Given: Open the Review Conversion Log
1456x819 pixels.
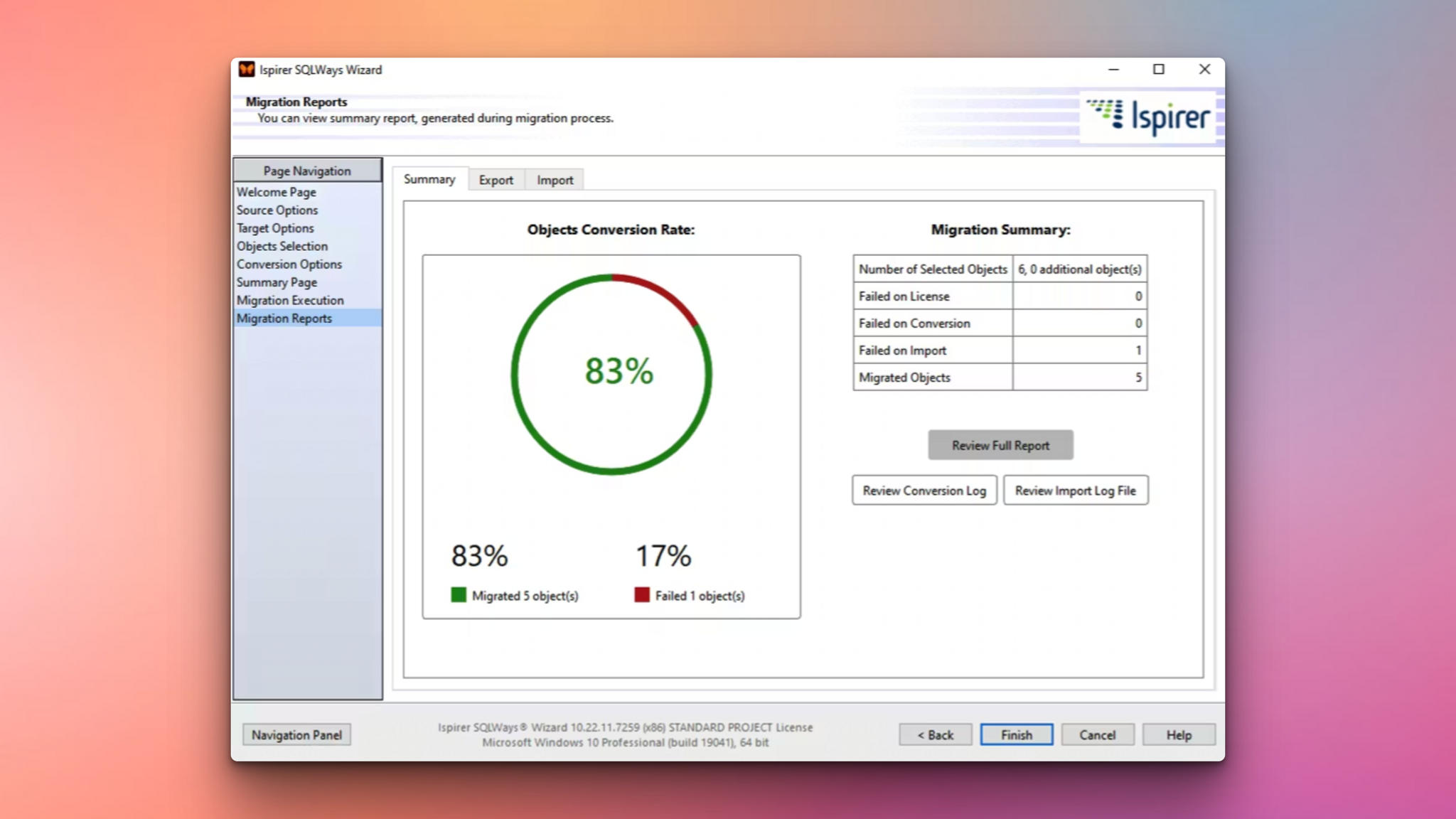Looking at the screenshot, I should pyautogui.click(x=924, y=490).
